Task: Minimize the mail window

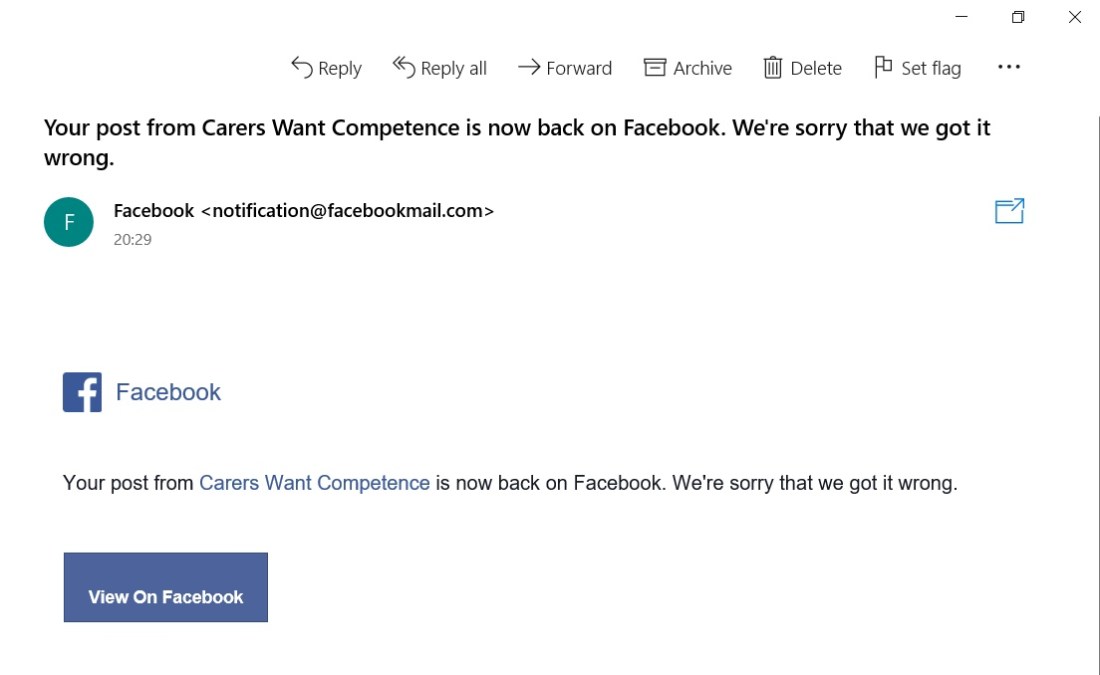Action: point(962,17)
